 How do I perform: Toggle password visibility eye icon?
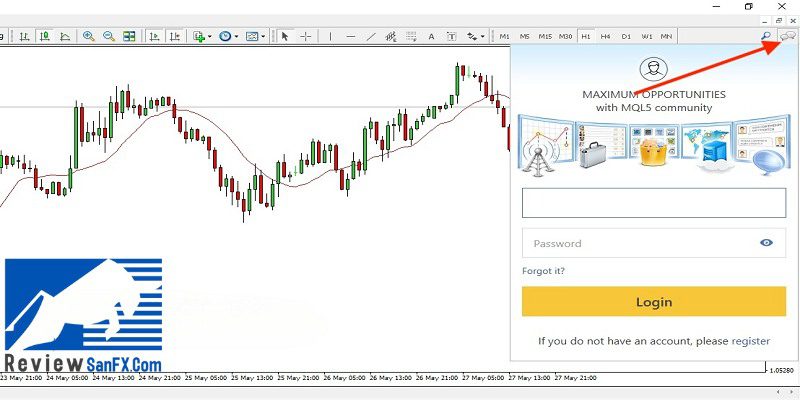(766, 243)
